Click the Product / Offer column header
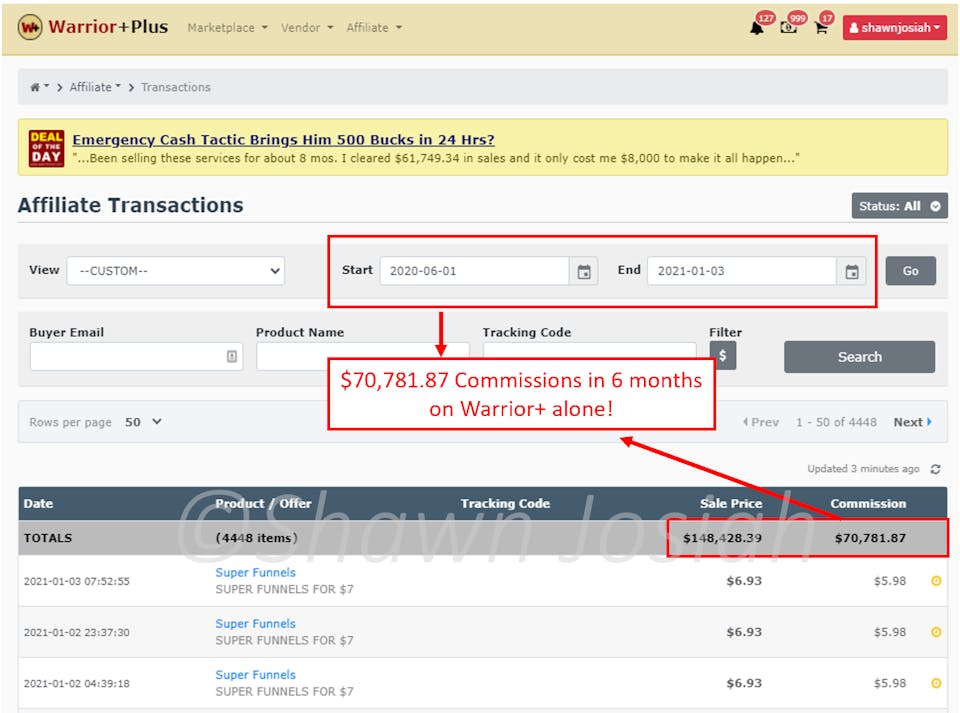960x713 pixels. point(263,504)
